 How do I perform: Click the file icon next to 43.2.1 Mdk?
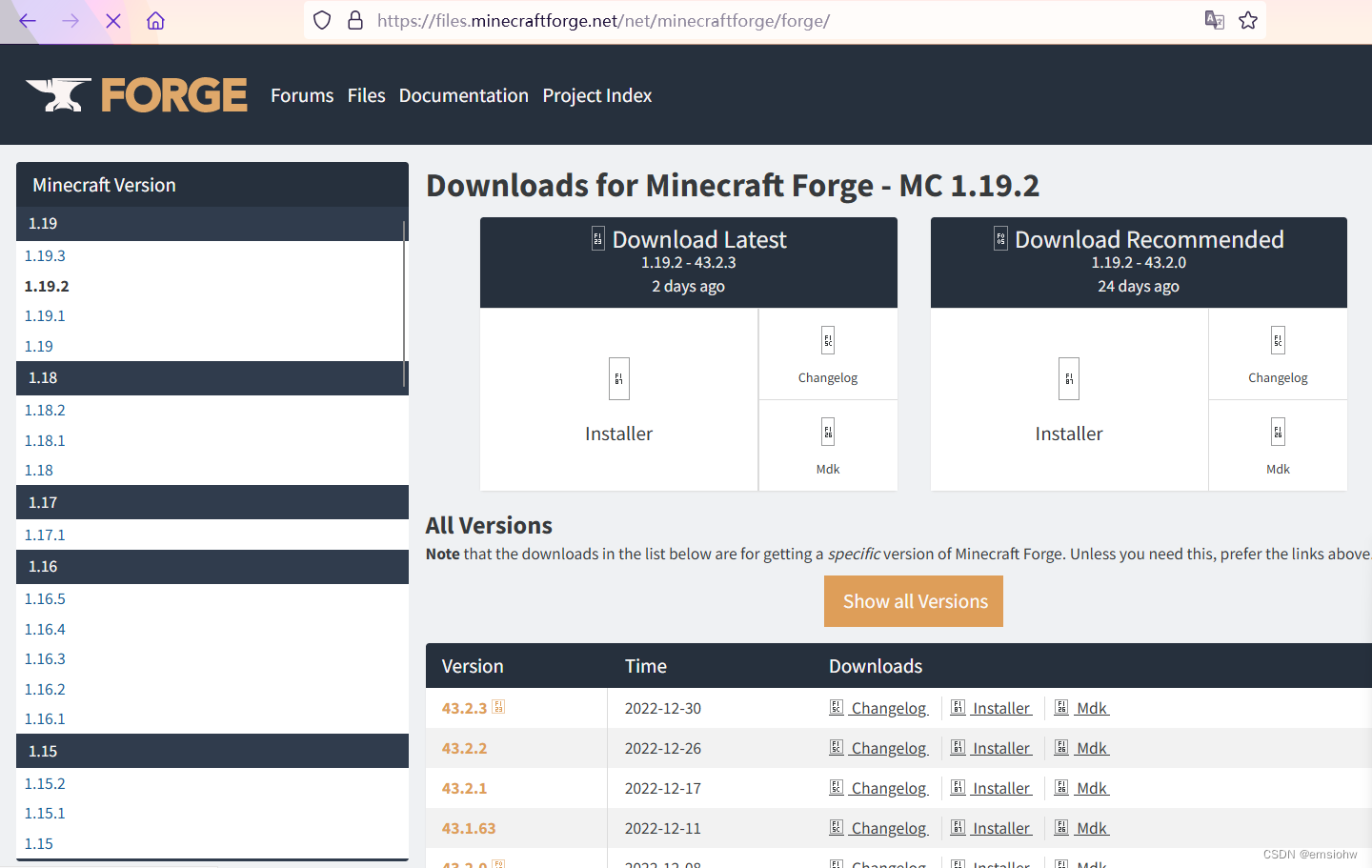[1060, 788]
